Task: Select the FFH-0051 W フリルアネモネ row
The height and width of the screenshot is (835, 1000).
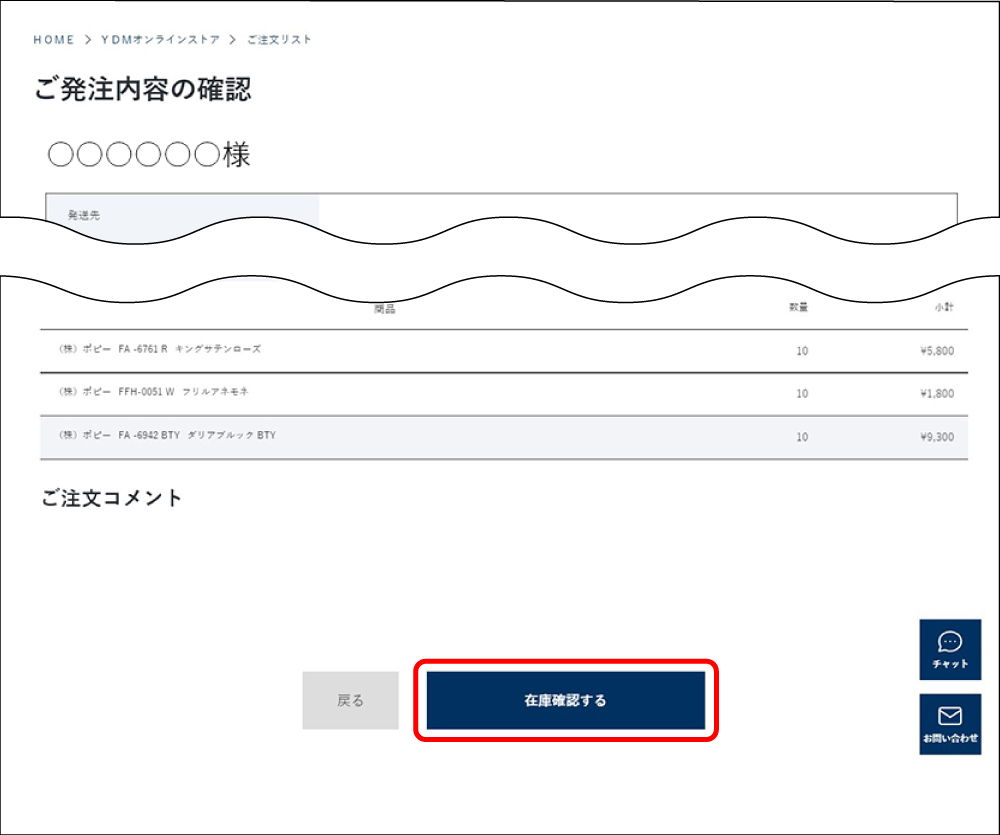Action: (x=504, y=393)
